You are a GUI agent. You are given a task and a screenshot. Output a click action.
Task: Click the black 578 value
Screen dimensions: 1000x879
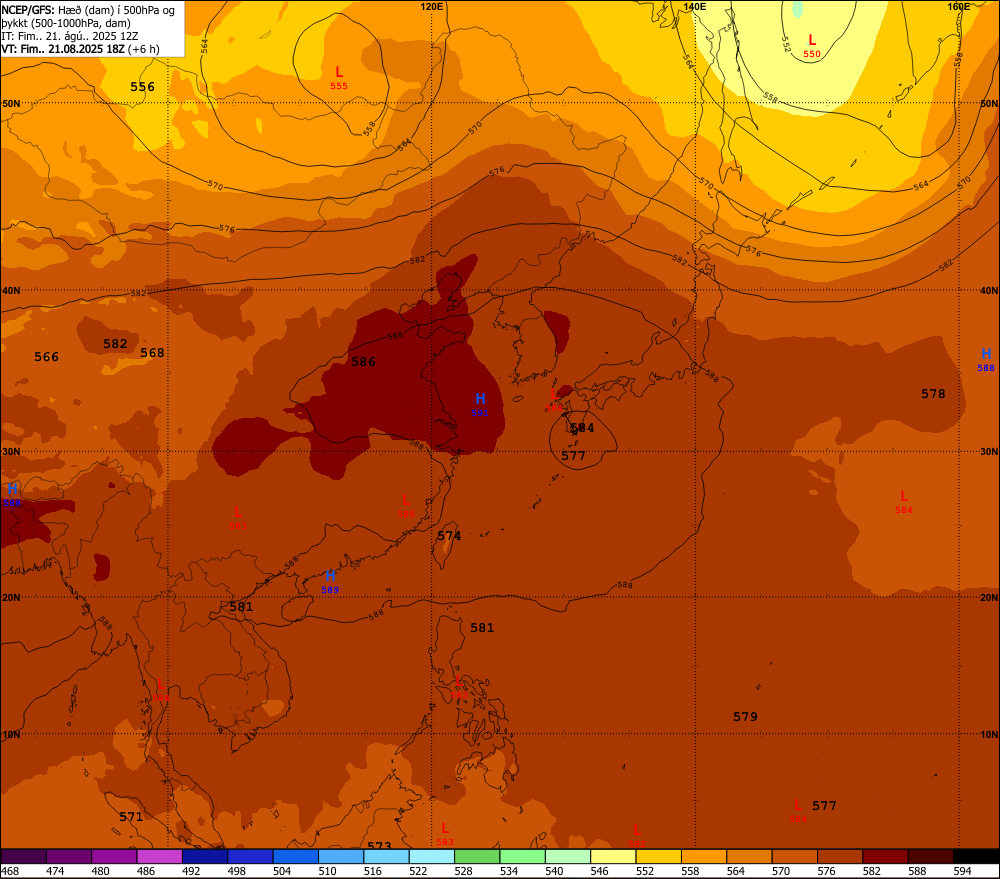933,394
